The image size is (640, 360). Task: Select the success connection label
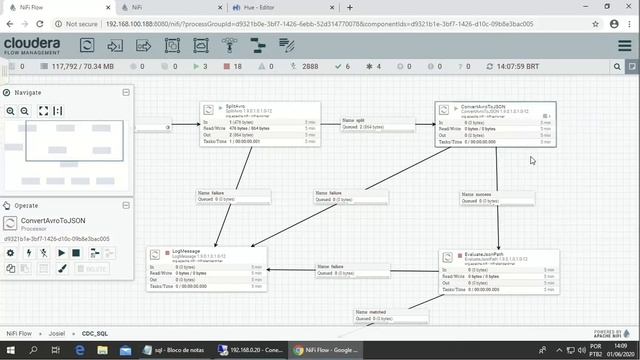497,198
